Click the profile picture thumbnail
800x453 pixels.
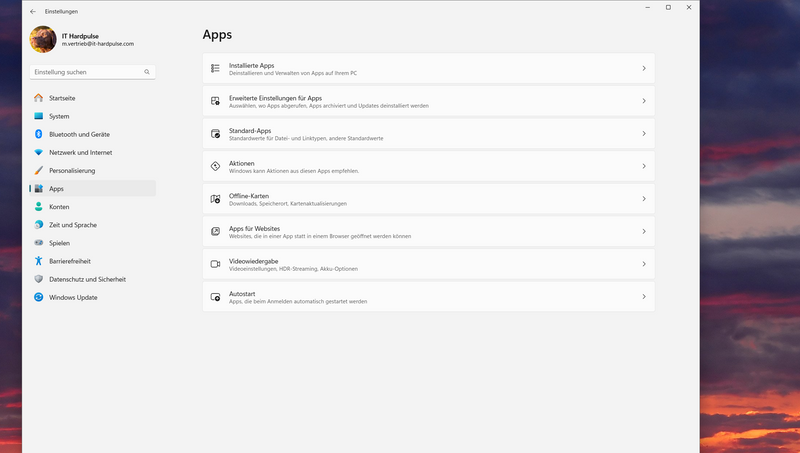43,40
